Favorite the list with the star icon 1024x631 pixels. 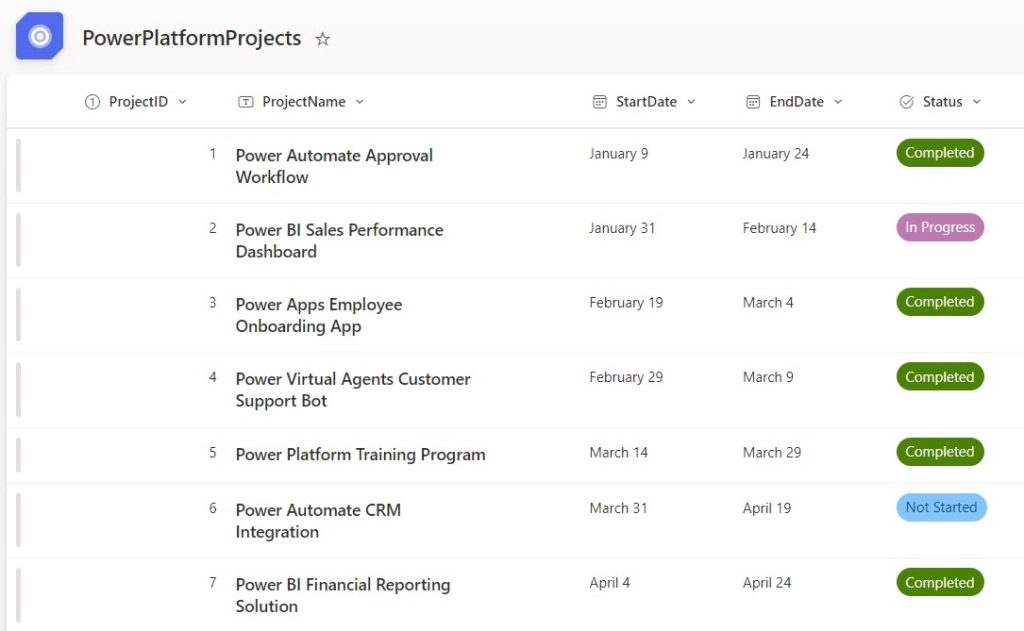point(323,39)
